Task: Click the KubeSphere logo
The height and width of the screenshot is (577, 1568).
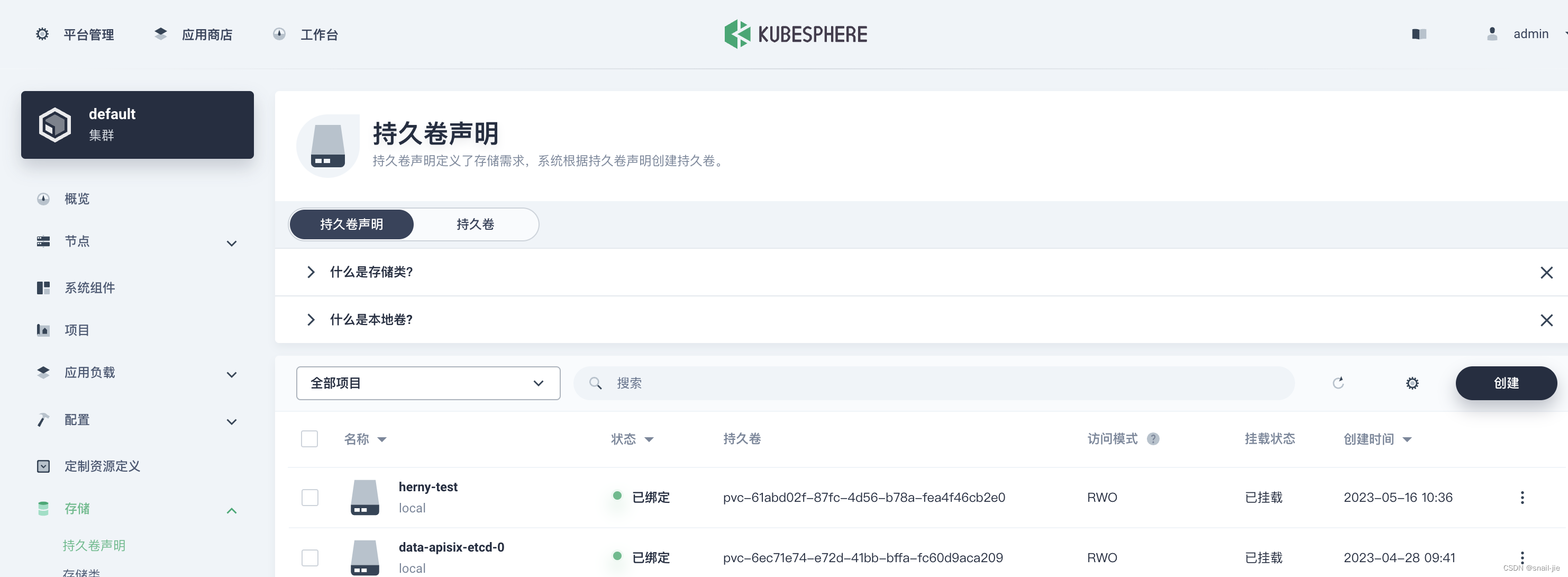Action: 796,34
